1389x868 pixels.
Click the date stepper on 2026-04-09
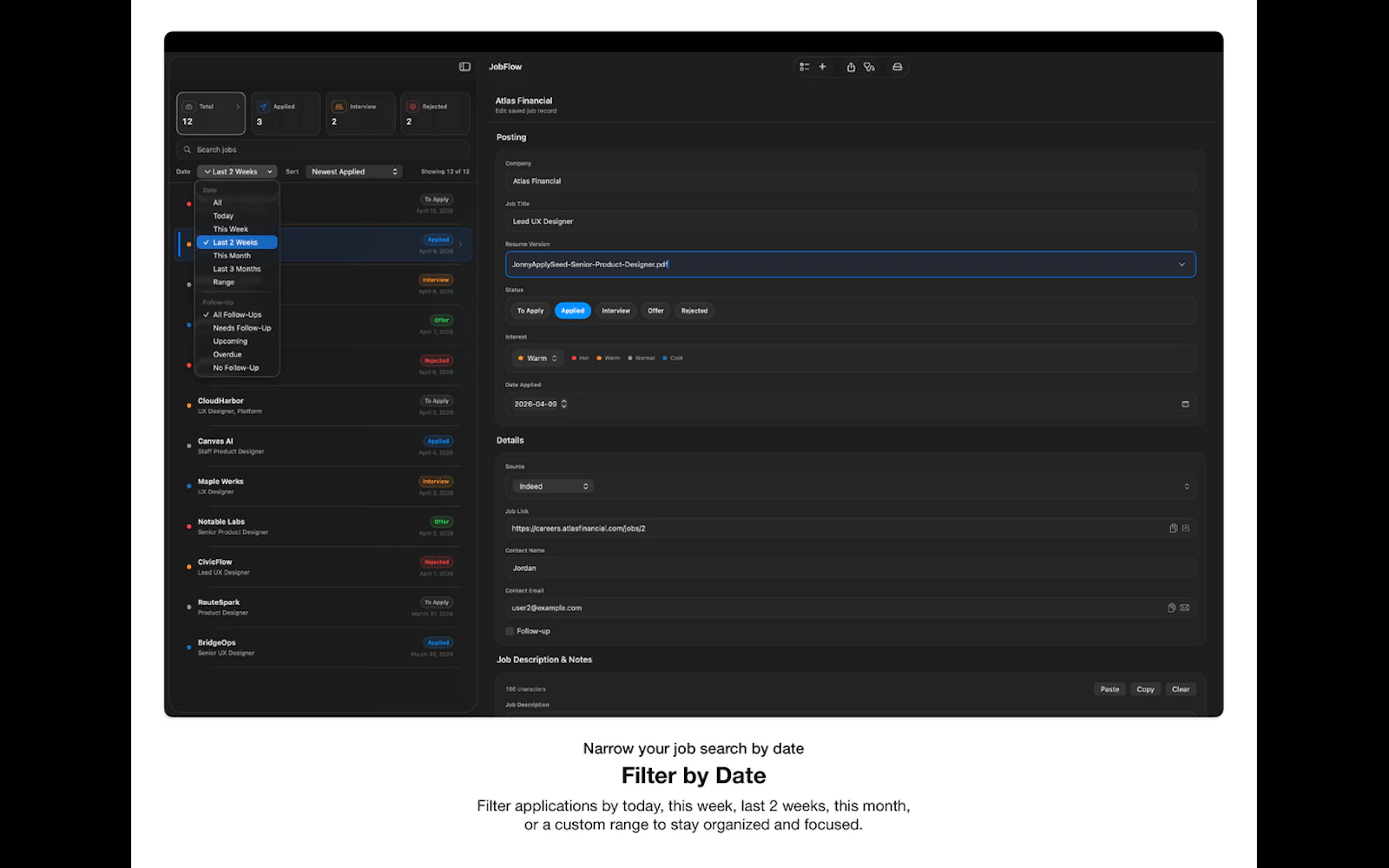click(564, 404)
